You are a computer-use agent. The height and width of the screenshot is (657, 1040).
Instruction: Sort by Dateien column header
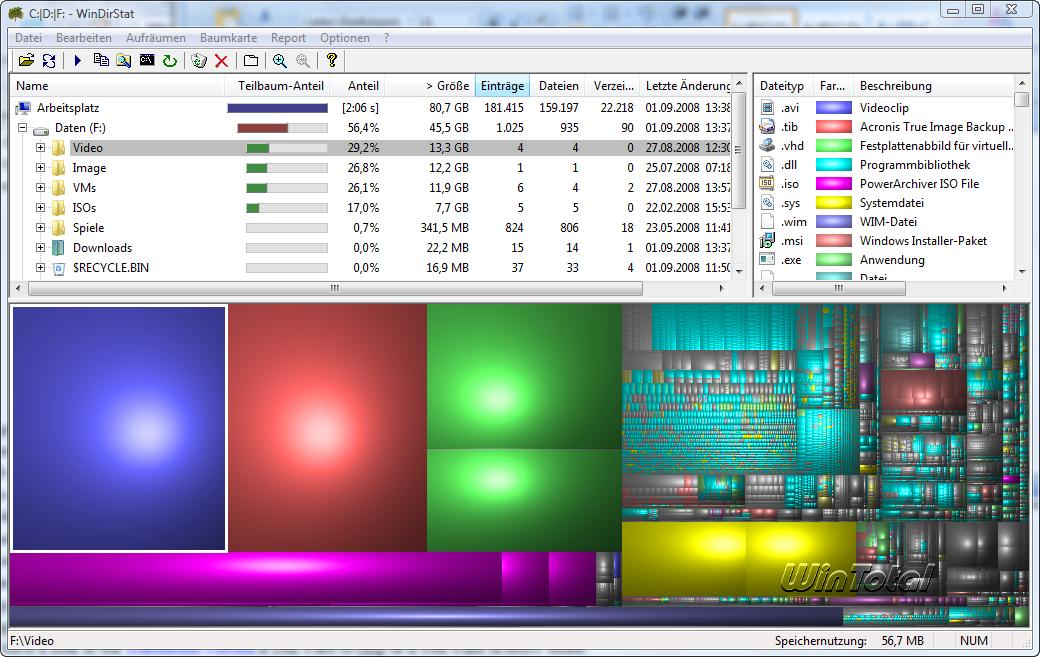pos(558,86)
